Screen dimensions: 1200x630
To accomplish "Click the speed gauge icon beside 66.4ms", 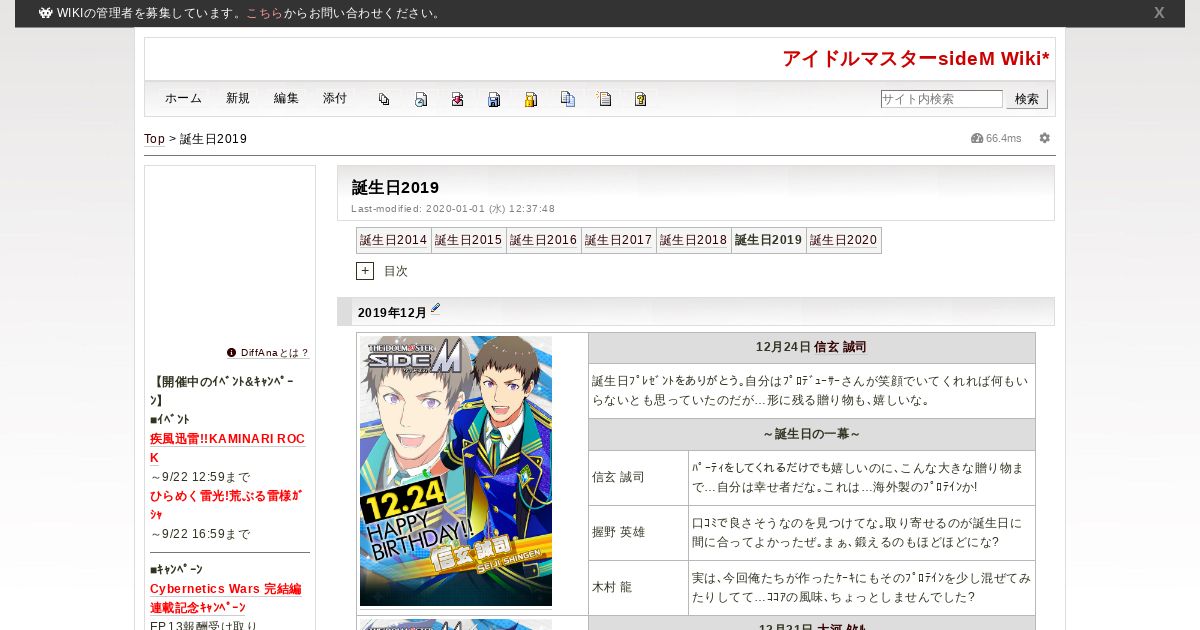I will click(977, 138).
